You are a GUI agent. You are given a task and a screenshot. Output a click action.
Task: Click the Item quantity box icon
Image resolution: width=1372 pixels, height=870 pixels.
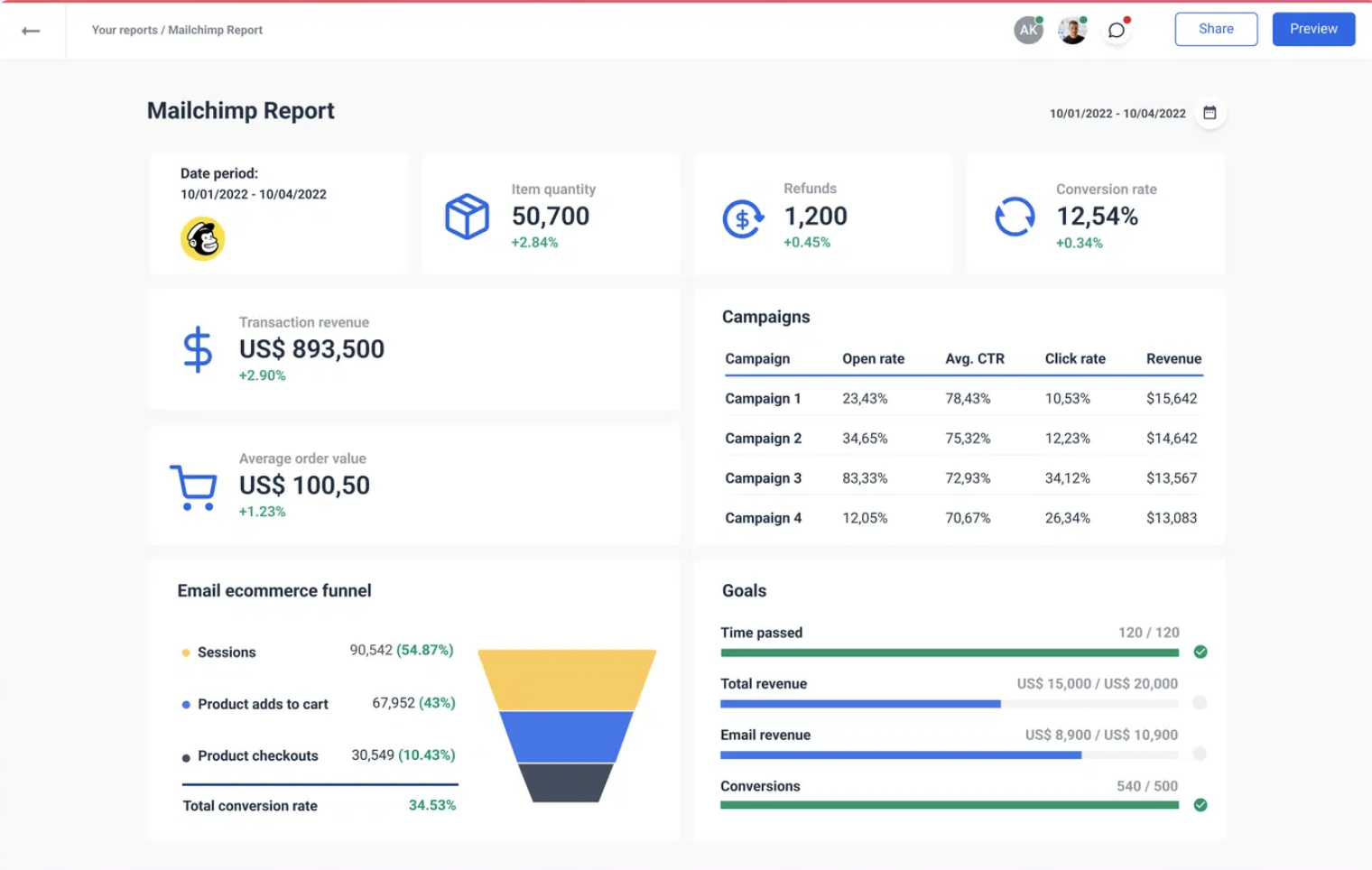click(x=467, y=217)
